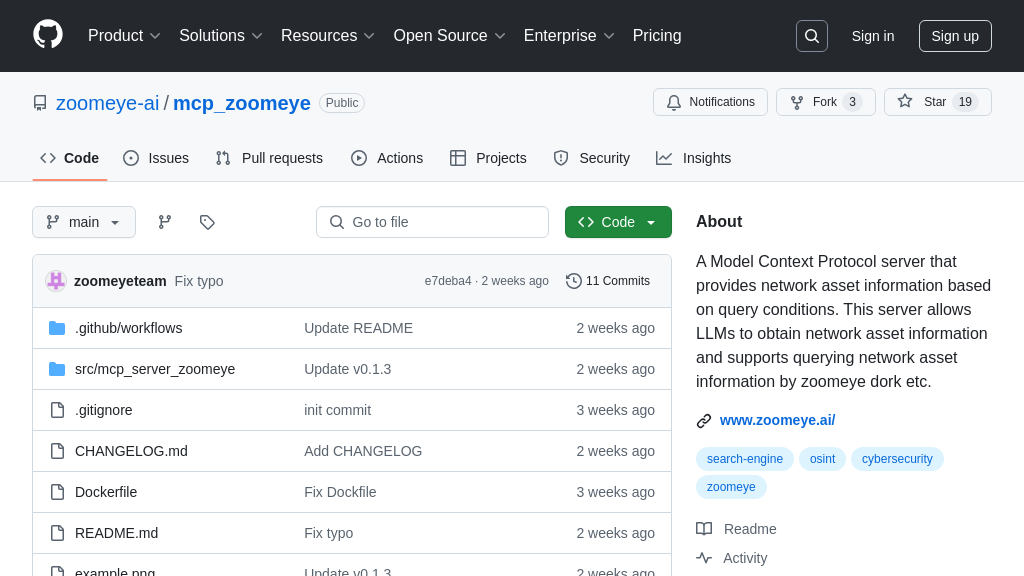Click the search magnifier icon button
The image size is (1024, 576).
point(812,36)
